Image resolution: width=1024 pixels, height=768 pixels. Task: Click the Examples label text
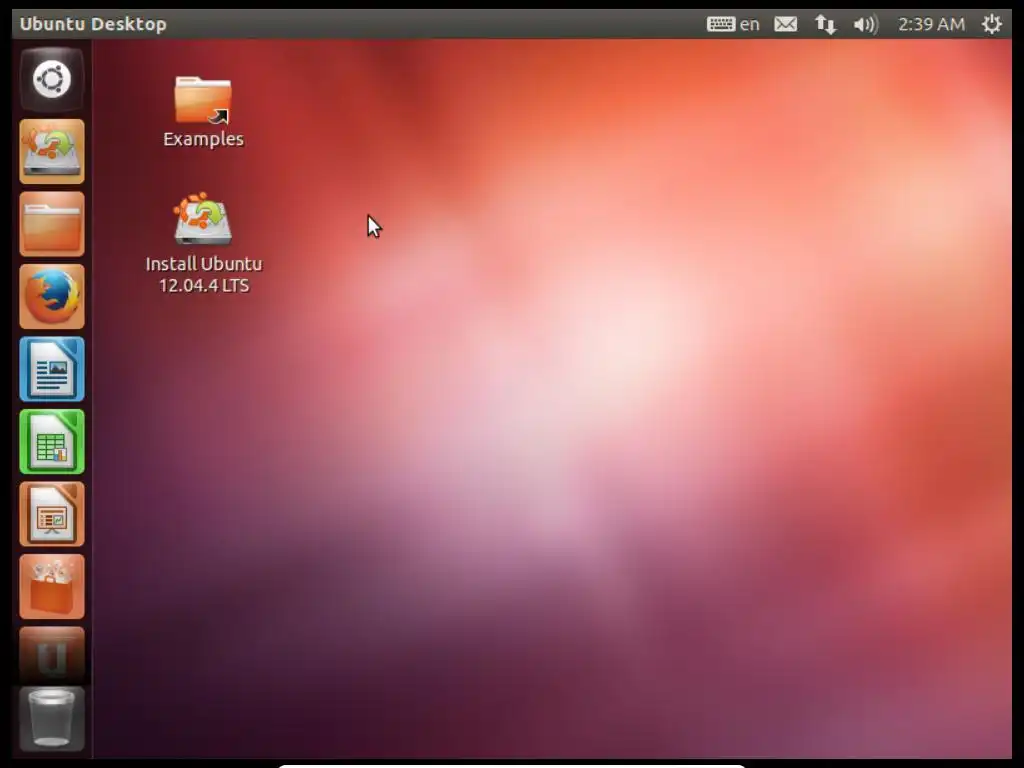pyautogui.click(x=203, y=139)
